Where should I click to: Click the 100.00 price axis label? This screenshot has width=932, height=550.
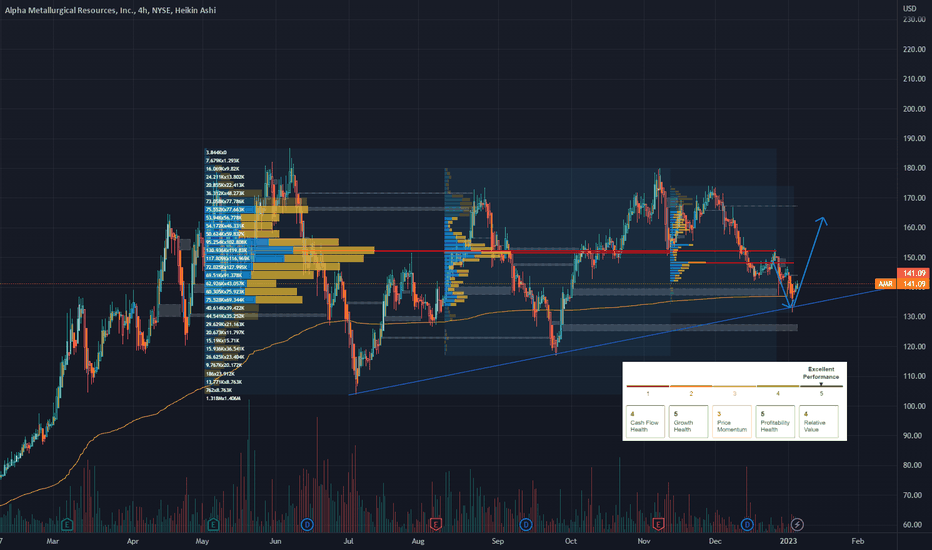(x=914, y=406)
